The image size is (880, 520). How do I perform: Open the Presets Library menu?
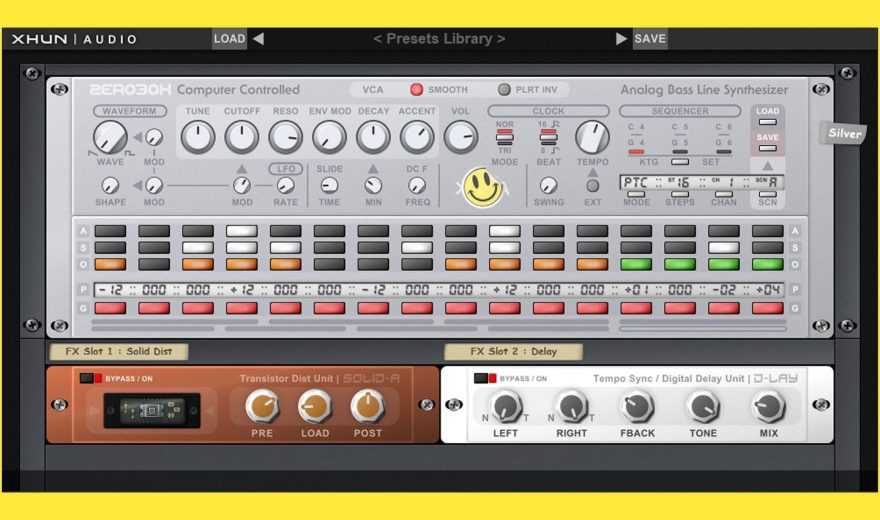439,39
